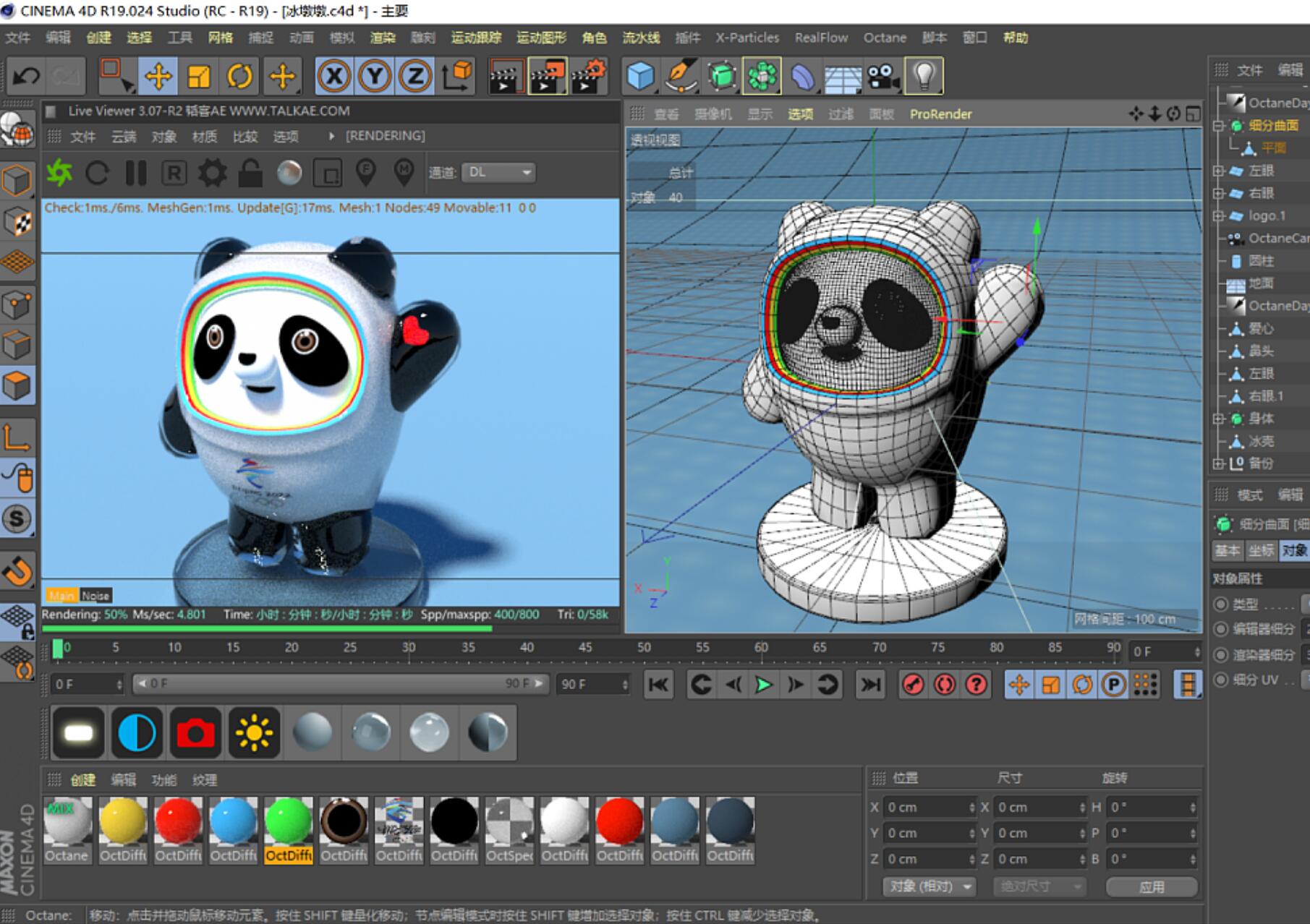Screen dimensions: 1310x924
Task: Select the Octane MIX material thumbnail
Action: (x=67, y=829)
